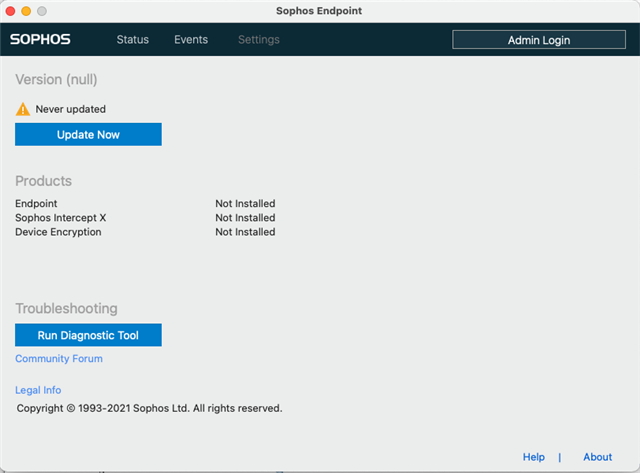Click the 'Products' section heading
Image resolution: width=640 pixels, height=473 pixels.
pyautogui.click(x=43, y=181)
